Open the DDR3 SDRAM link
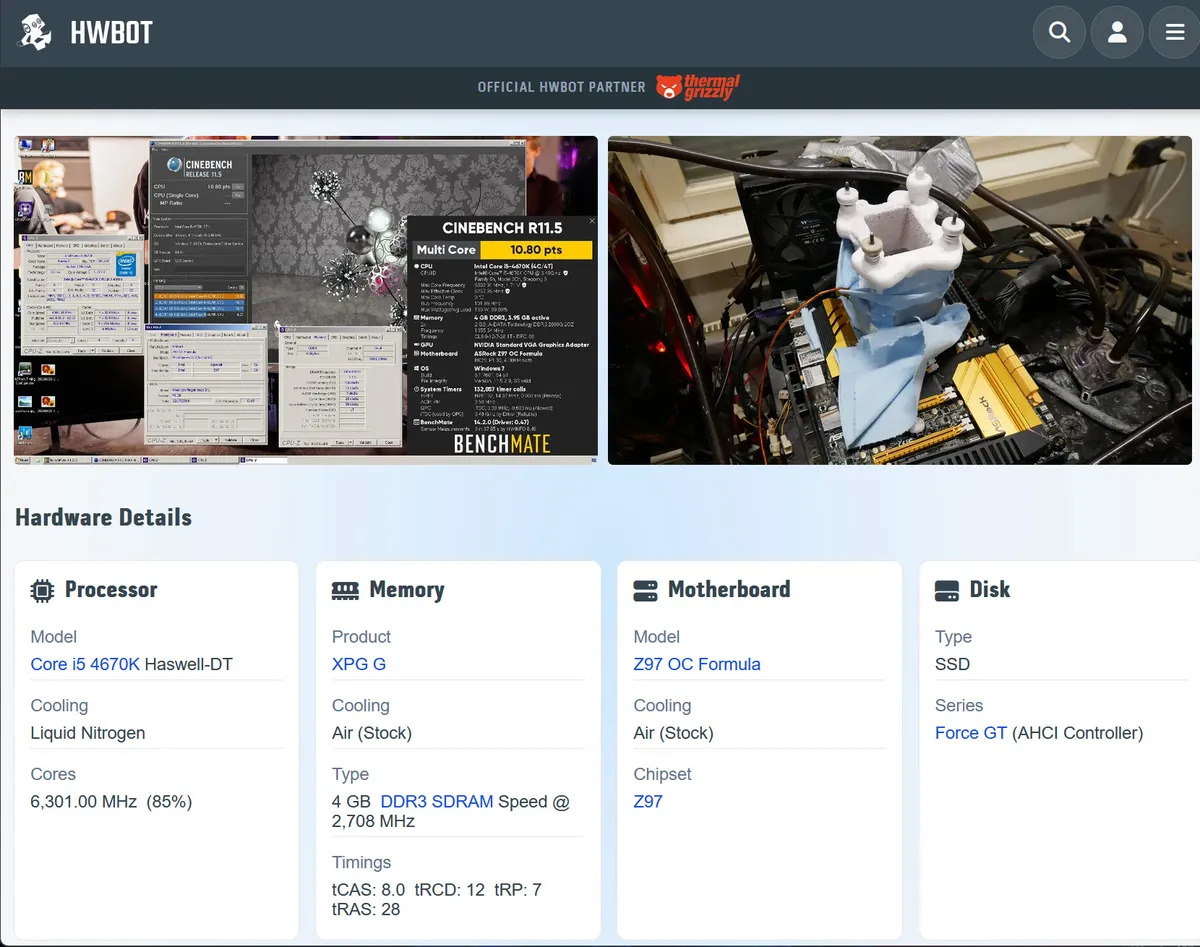Screen dimensions: 1200x947 click(x=437, y=801)
